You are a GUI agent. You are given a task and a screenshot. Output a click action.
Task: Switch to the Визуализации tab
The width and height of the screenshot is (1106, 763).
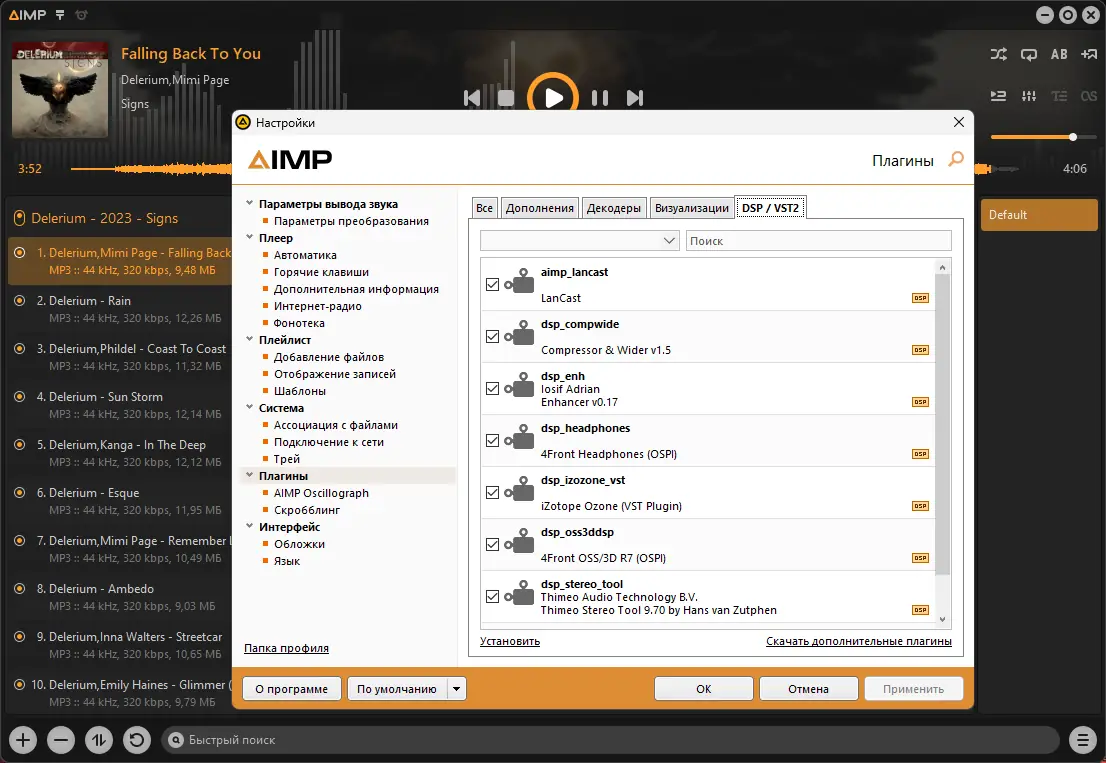(692, 207)
